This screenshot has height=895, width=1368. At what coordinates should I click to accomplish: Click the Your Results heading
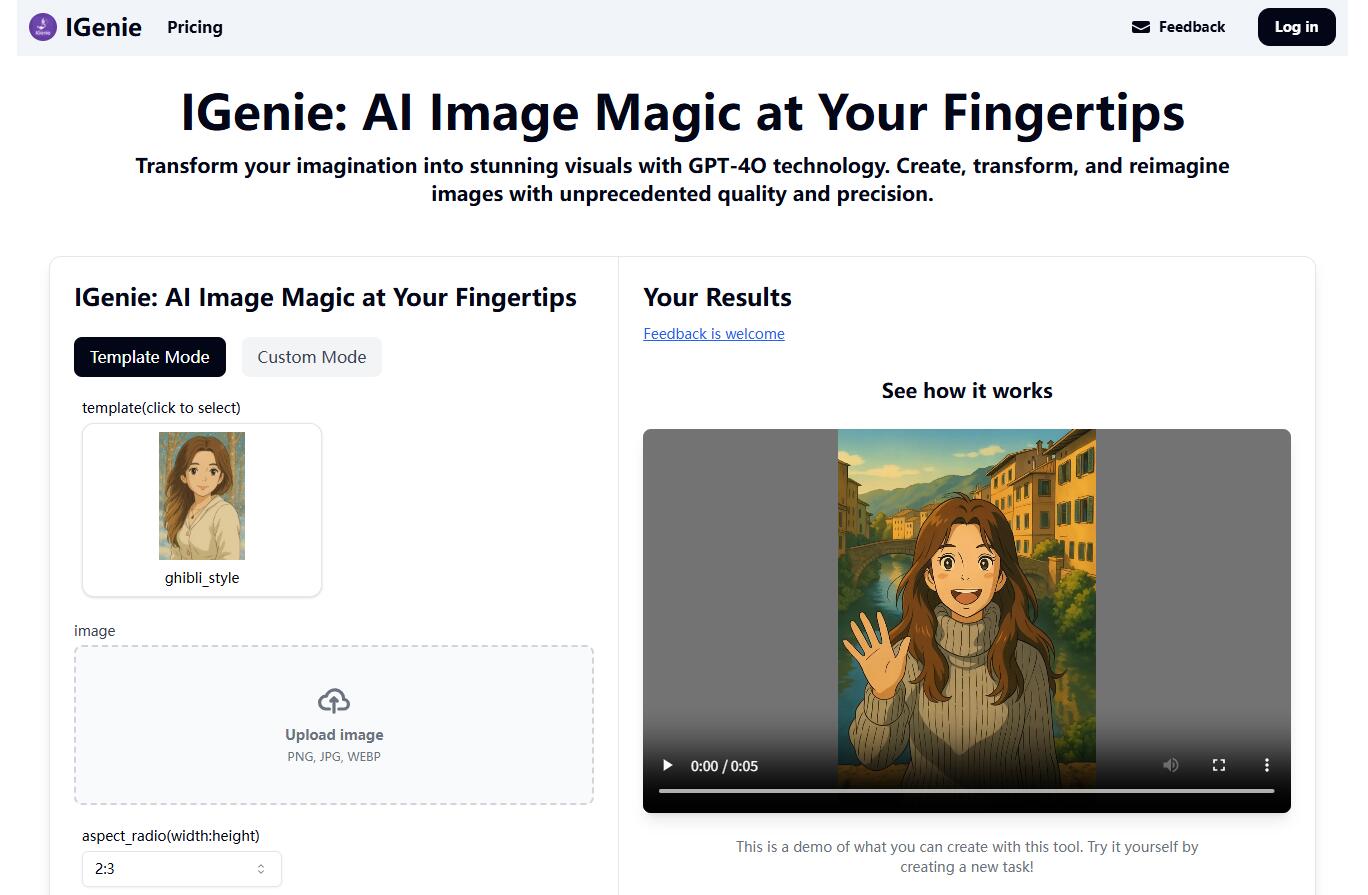click(x=718, y=298)
